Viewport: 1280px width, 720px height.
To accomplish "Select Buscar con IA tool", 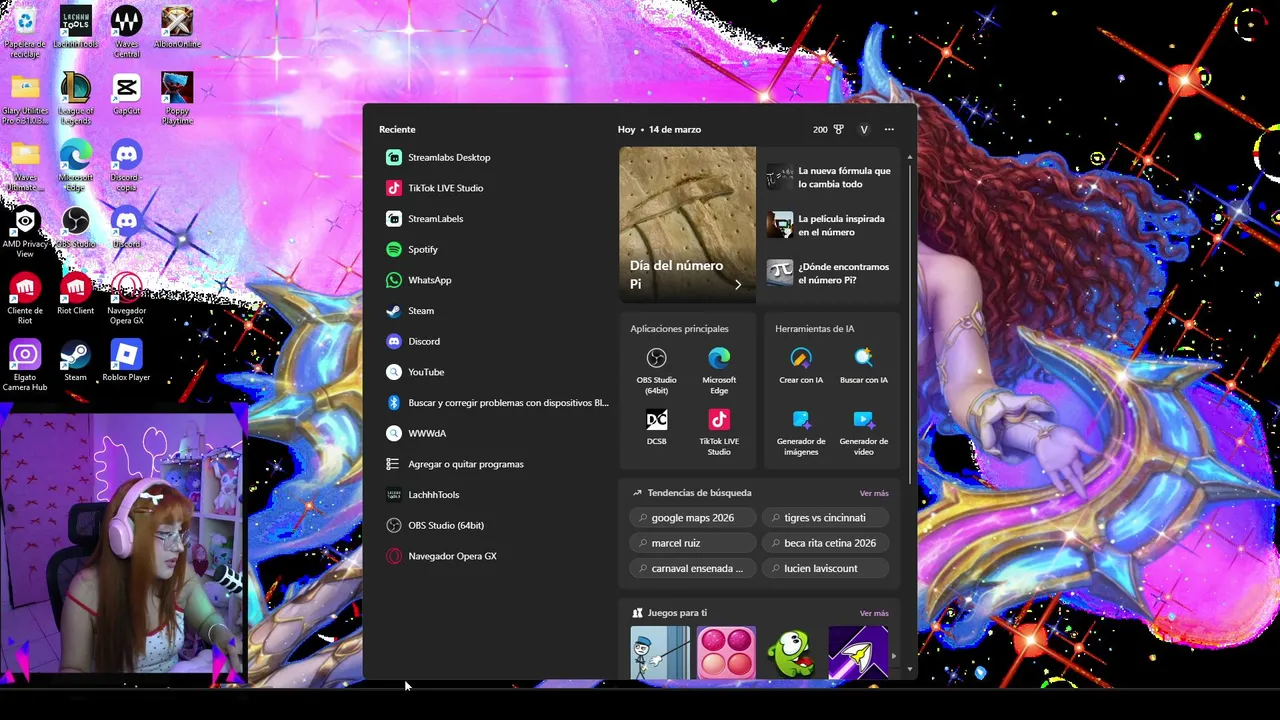I will (x=863, y=366).
